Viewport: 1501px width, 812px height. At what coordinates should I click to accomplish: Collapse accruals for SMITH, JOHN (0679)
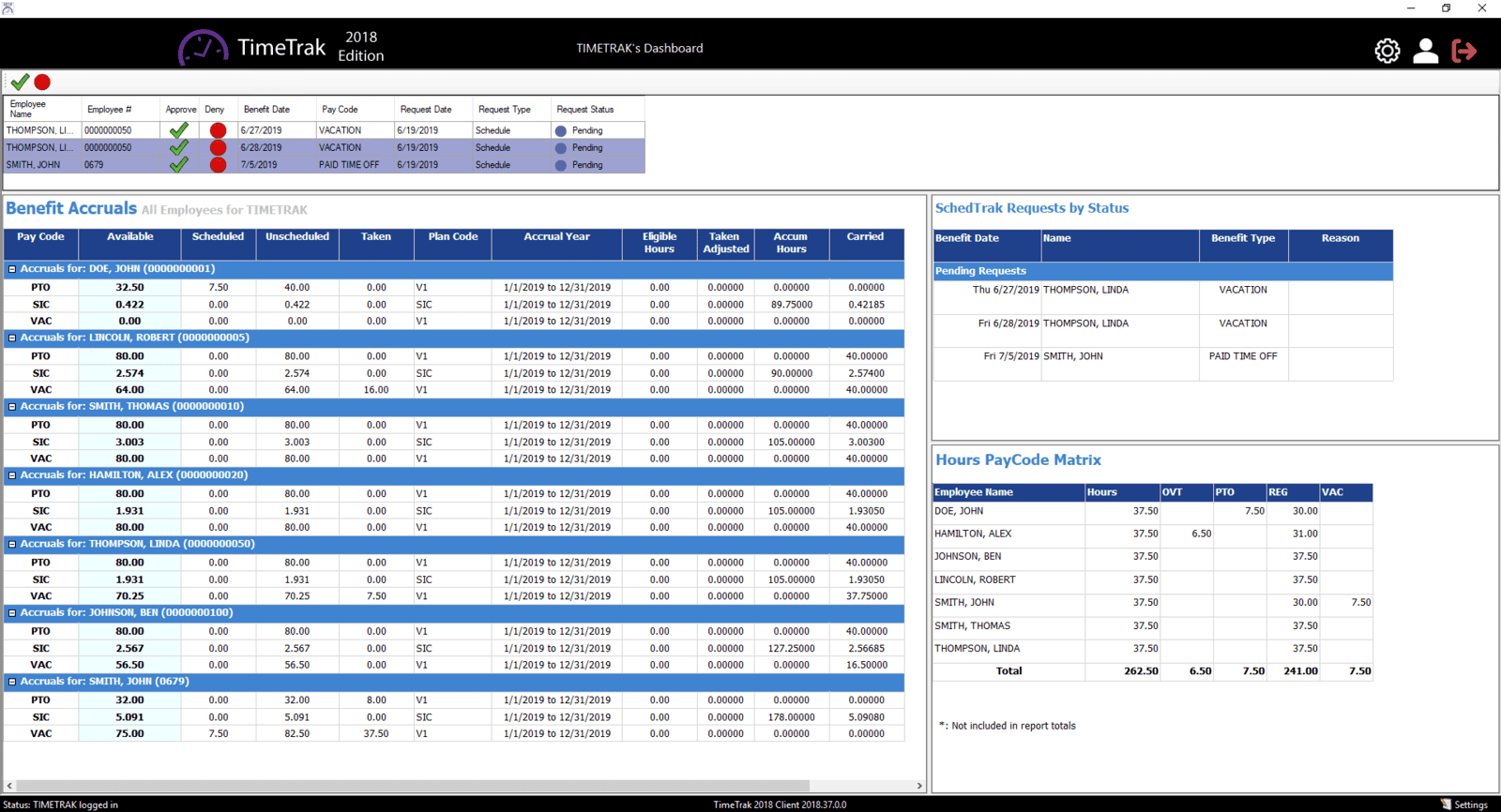point(12,682)
